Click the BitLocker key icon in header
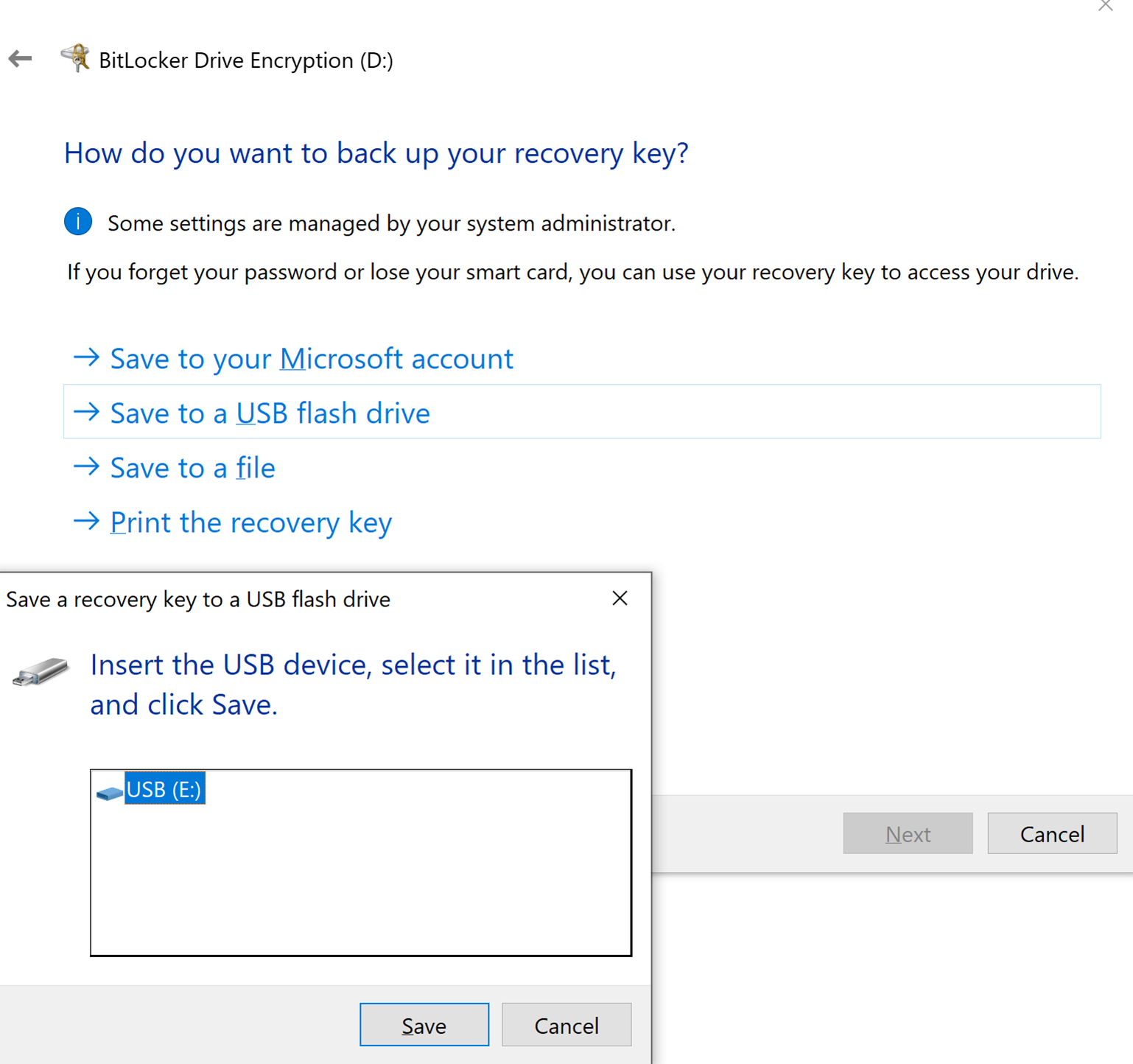The image size is (1133, 1064). tap(75, 58)
